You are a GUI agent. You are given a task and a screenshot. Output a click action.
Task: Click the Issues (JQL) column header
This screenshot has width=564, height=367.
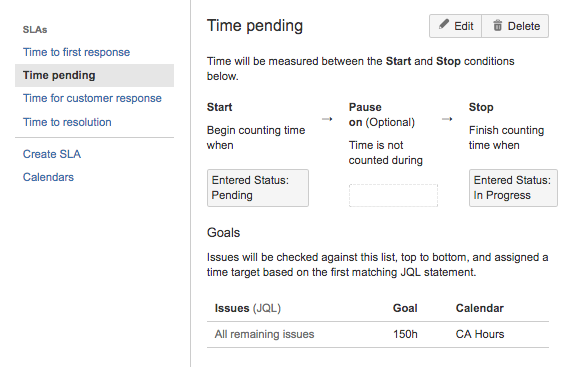(247, 308)
